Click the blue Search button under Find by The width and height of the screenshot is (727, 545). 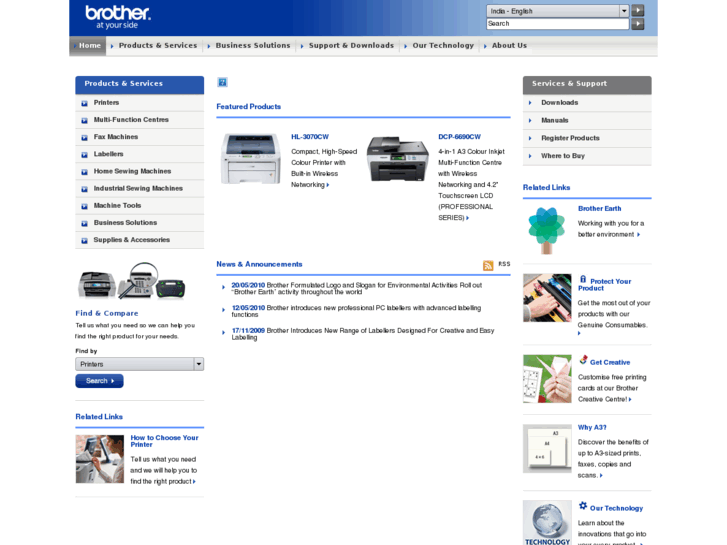[x=99, y=381]
